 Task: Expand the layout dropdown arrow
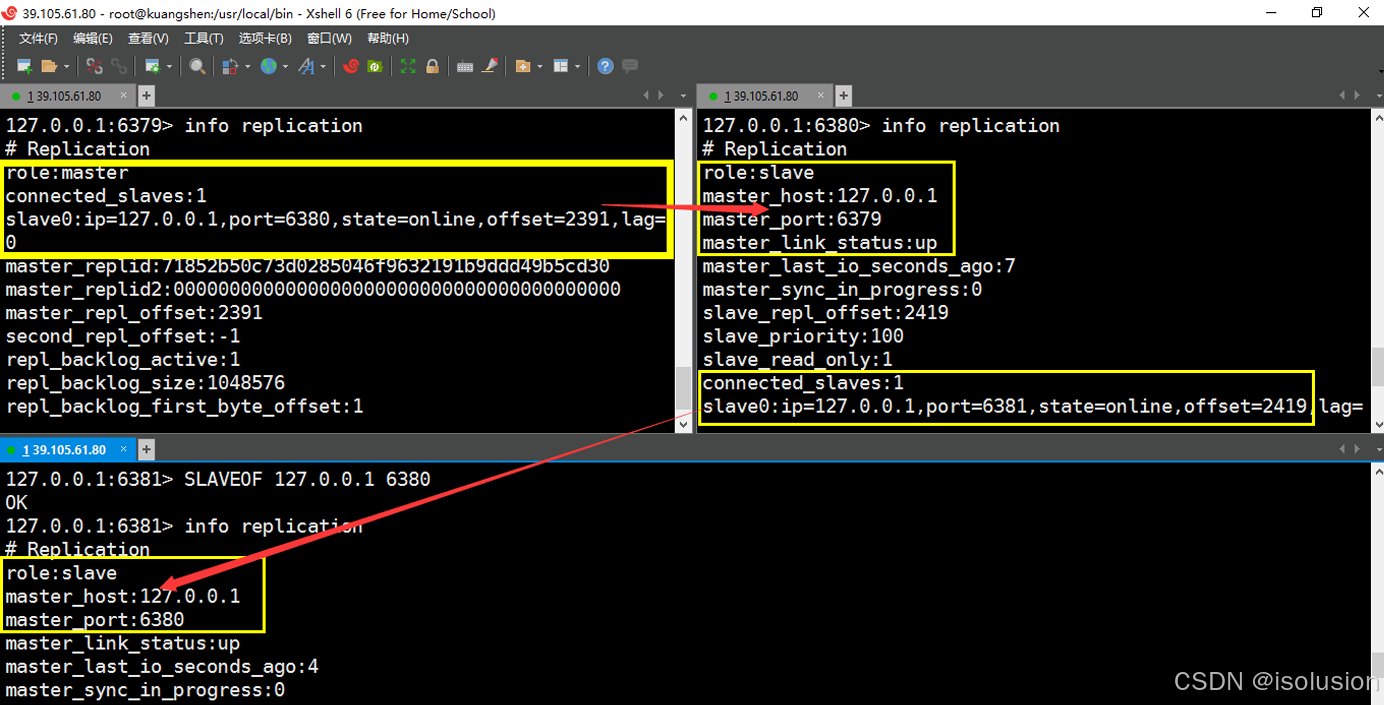click(x=578, y=66)
